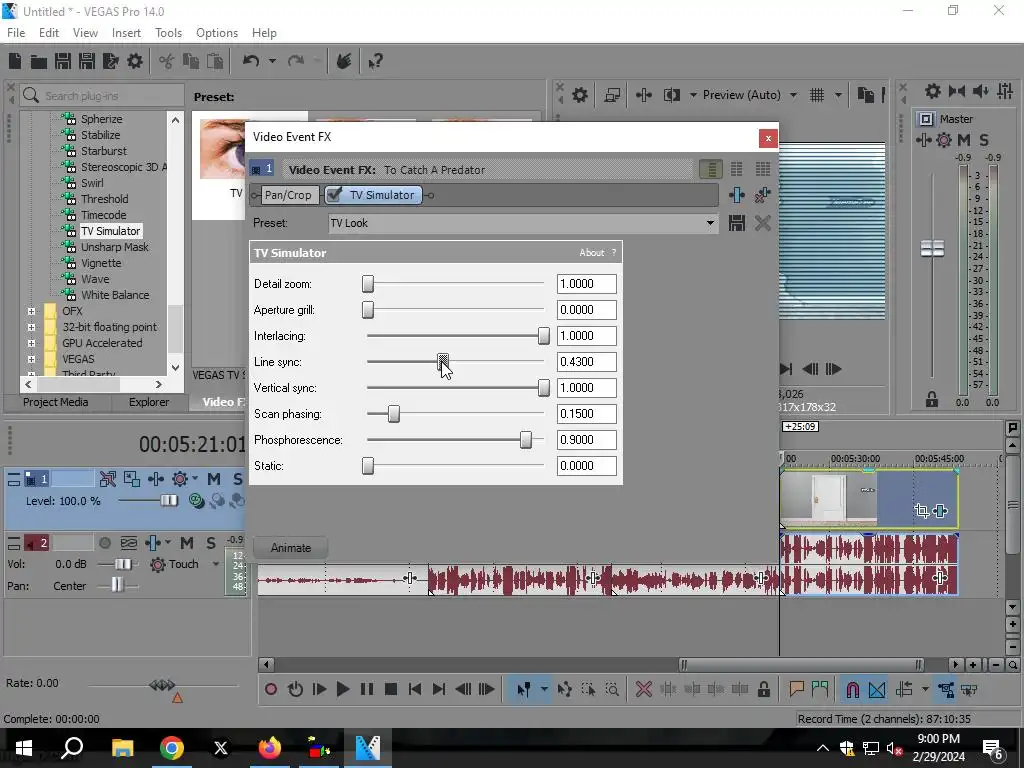
Task: Click the Remove Selected Plug-In icon
Action: click(762, 195)
